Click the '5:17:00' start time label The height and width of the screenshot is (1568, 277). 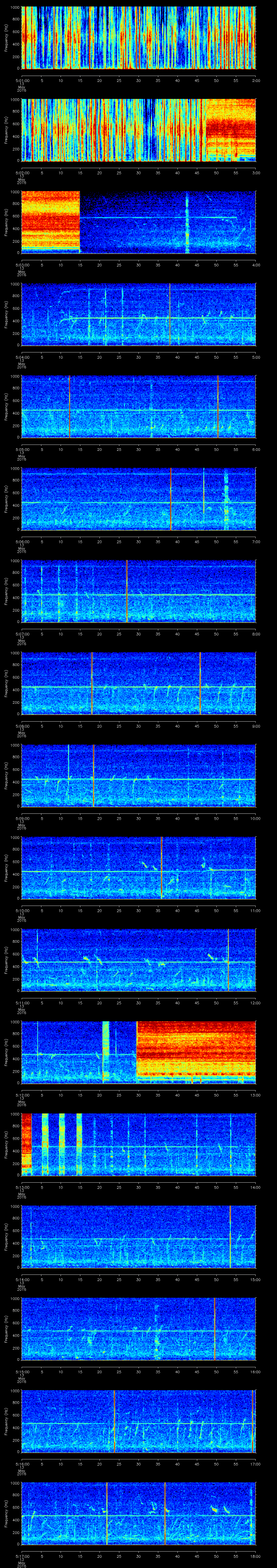pos(22,1556)
